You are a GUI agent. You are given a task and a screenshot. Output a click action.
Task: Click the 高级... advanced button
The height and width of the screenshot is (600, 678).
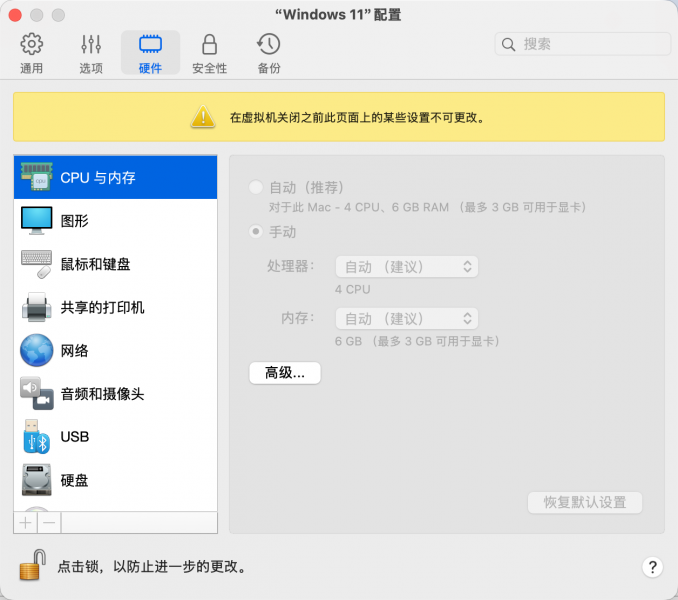coord(285,373)
